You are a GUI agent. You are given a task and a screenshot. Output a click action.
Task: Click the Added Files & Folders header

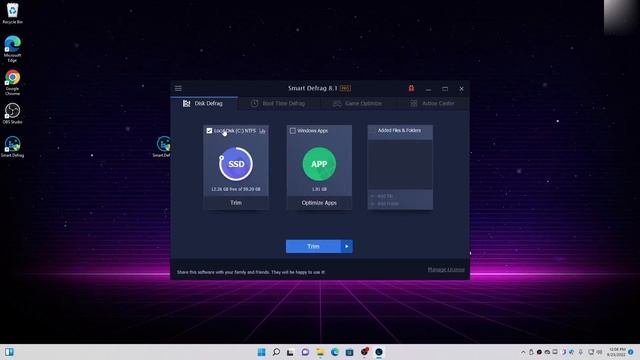pos(399,130)
